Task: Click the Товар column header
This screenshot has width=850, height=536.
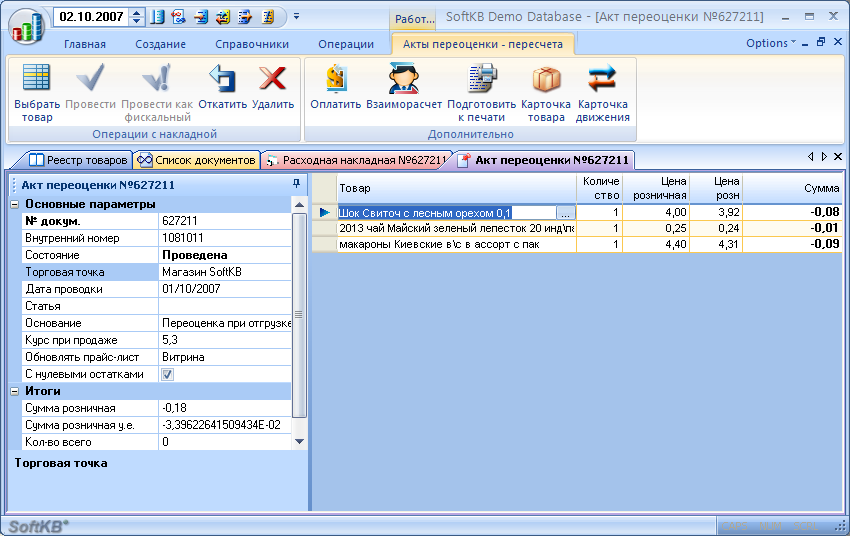Action: pos(456,189)
